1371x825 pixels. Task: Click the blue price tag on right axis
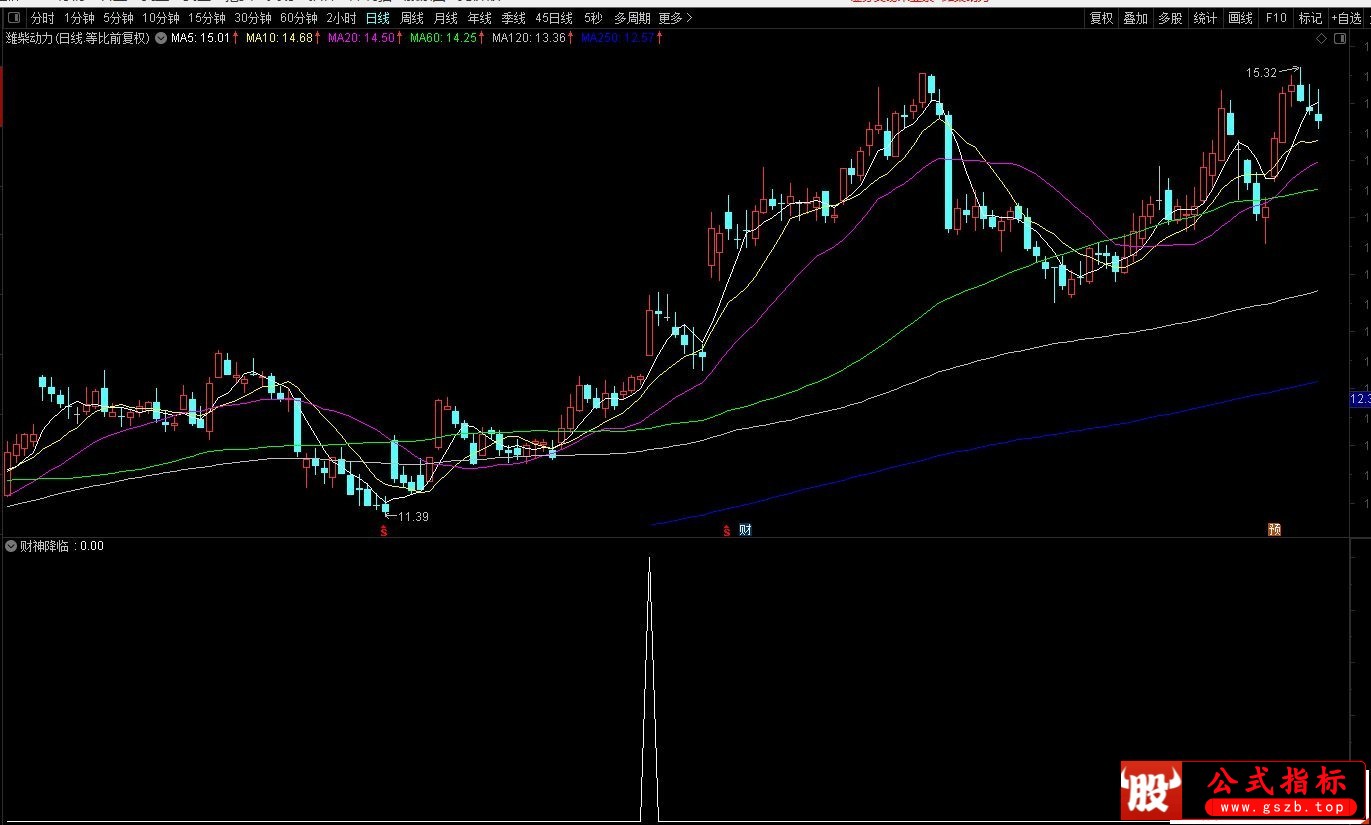[1360, 399]
